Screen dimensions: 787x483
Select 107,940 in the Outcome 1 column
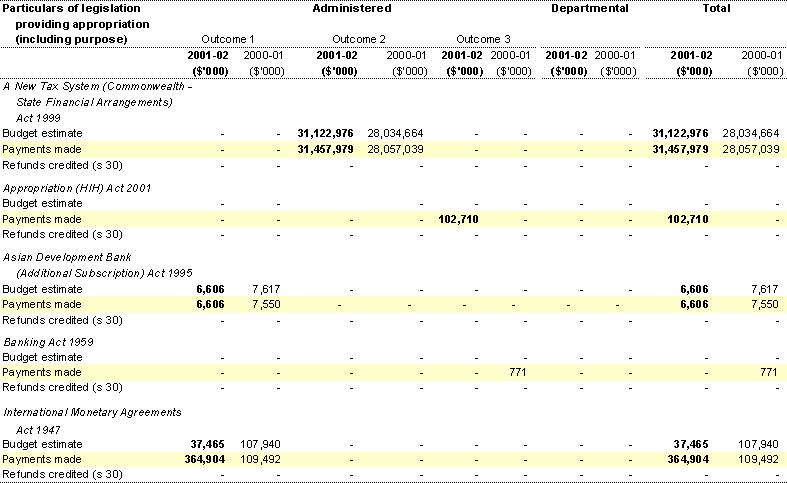[258, 443]
